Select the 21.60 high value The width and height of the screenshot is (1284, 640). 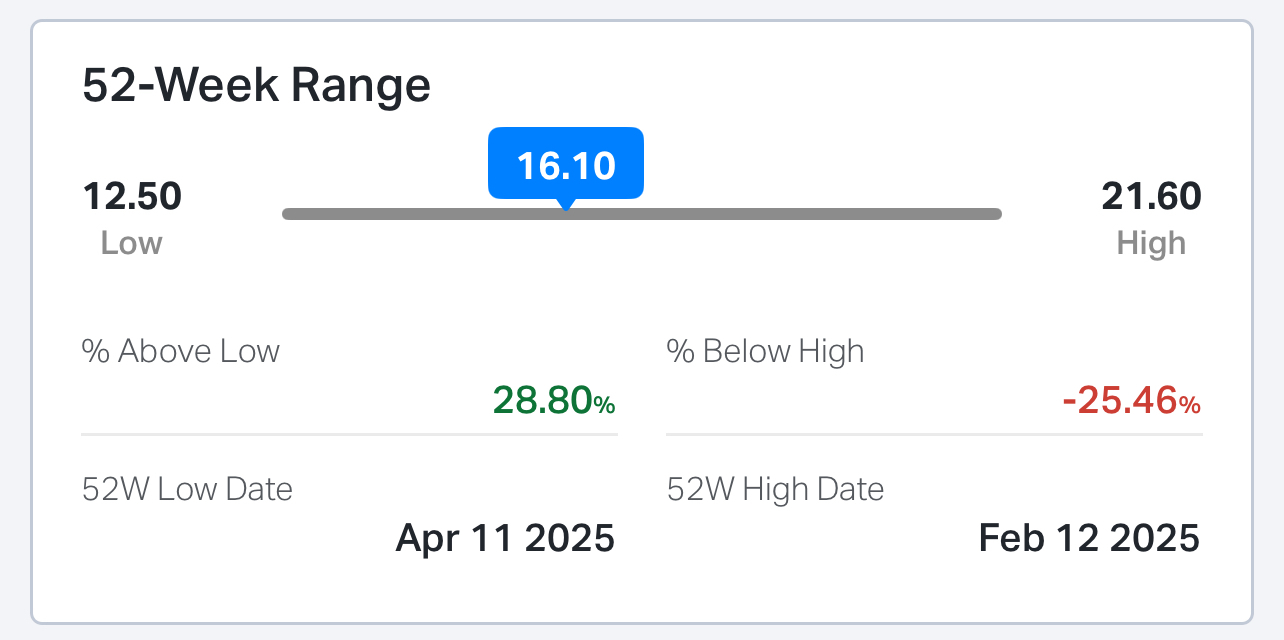tap(1151, 196)
